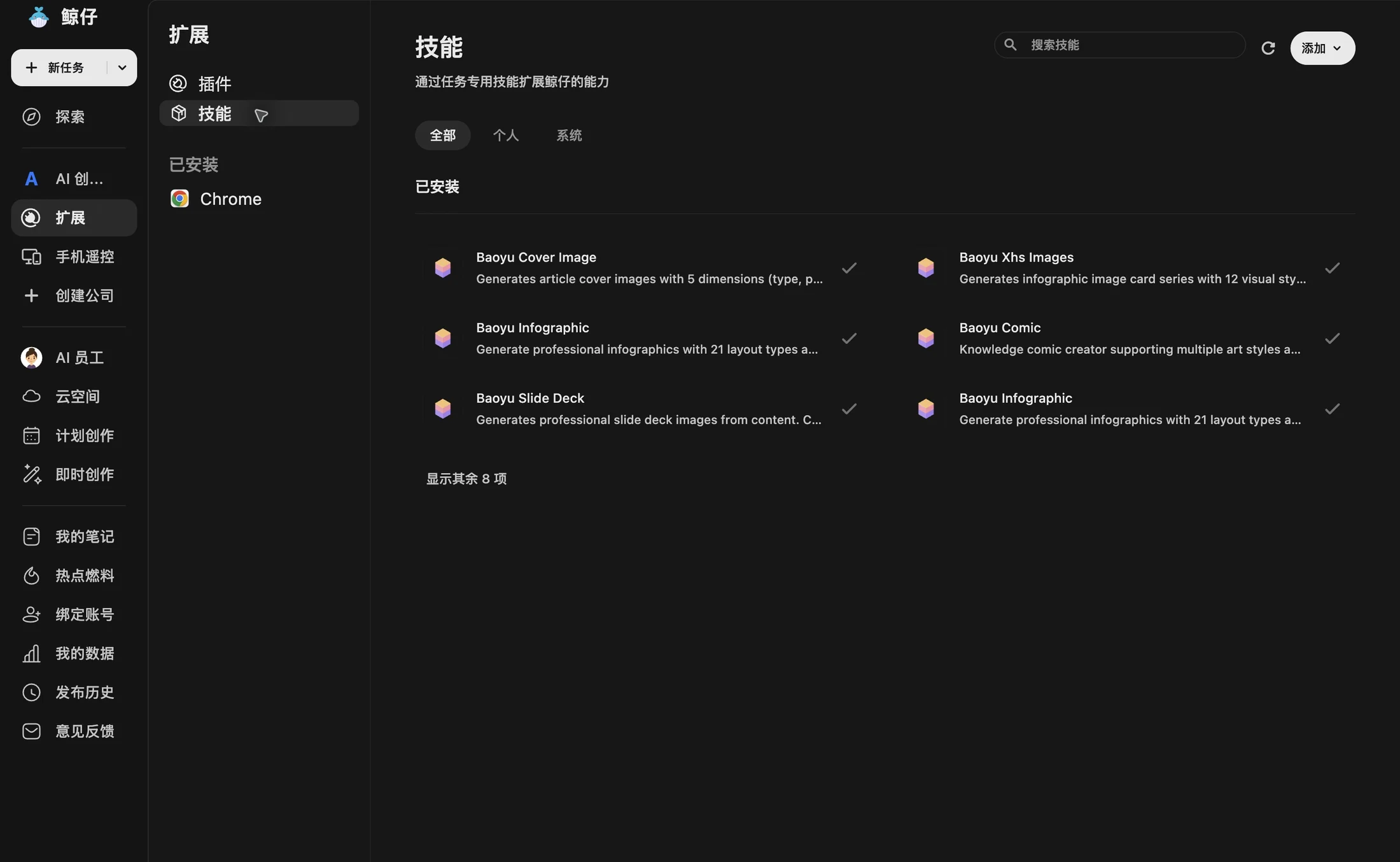1400x862 pixels.
Task: Open 我的笔记 note icon
Action: click(x=31, y=537)
